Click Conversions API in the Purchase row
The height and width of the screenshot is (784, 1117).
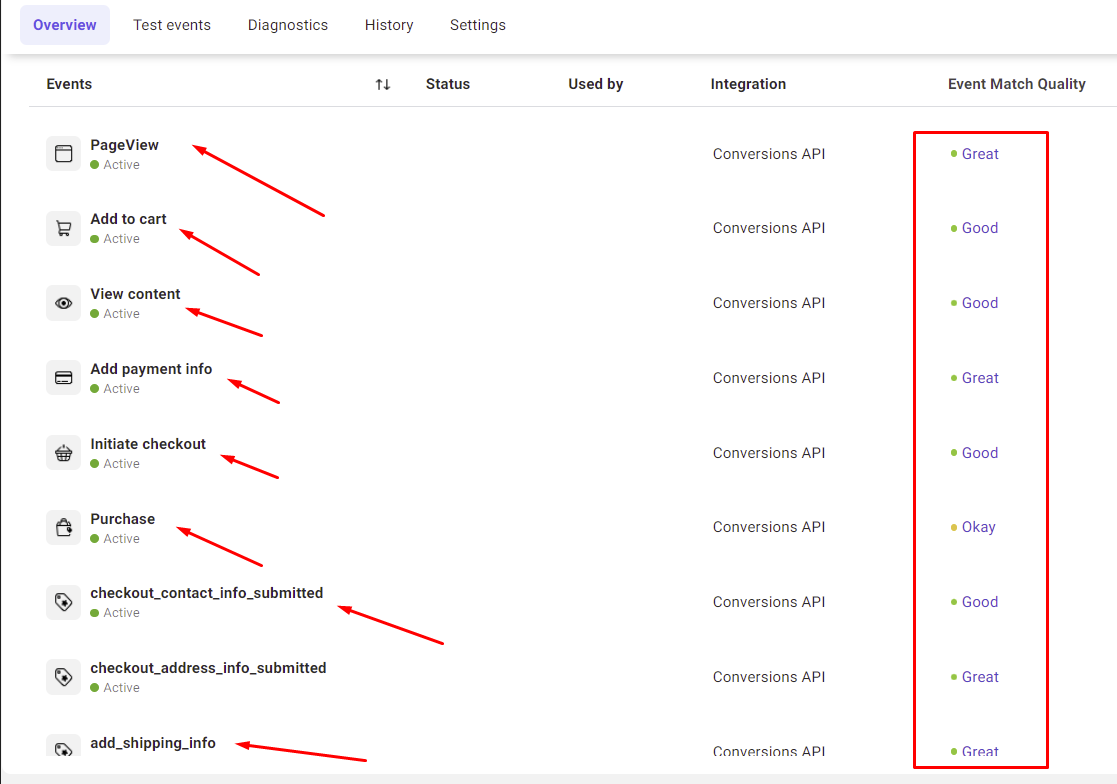(769, 527)
